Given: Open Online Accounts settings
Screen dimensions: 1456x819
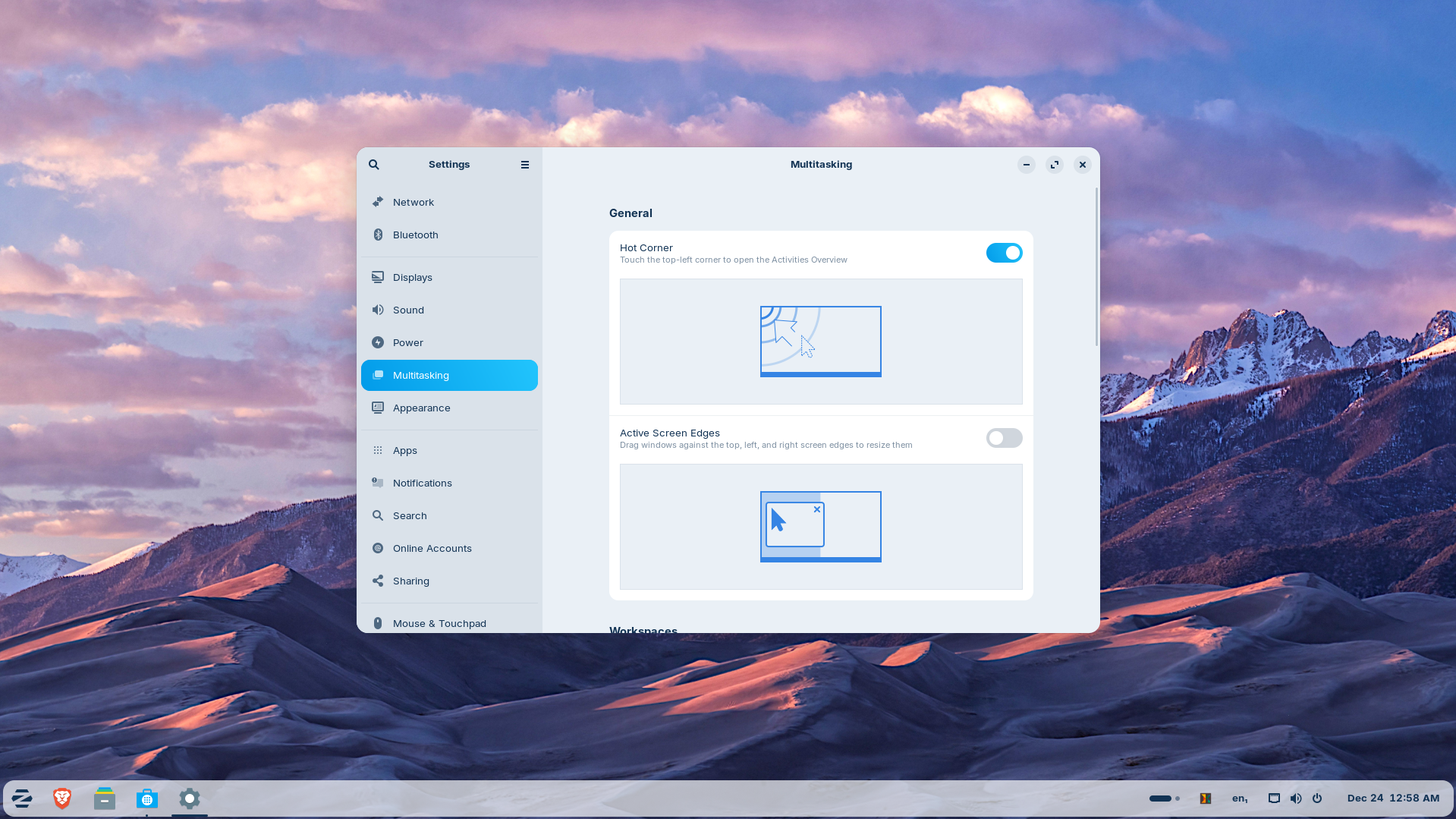Looking at the screenshot, I should point(449,548).
